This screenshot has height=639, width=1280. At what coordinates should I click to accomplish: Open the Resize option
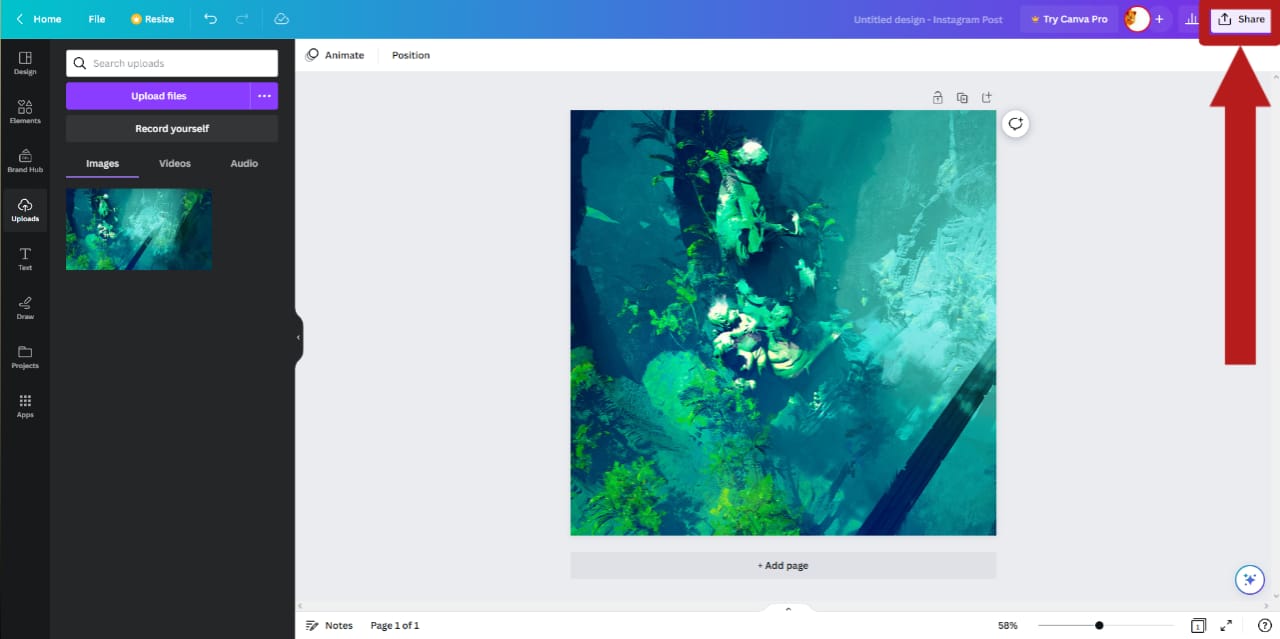coord(152,19)
